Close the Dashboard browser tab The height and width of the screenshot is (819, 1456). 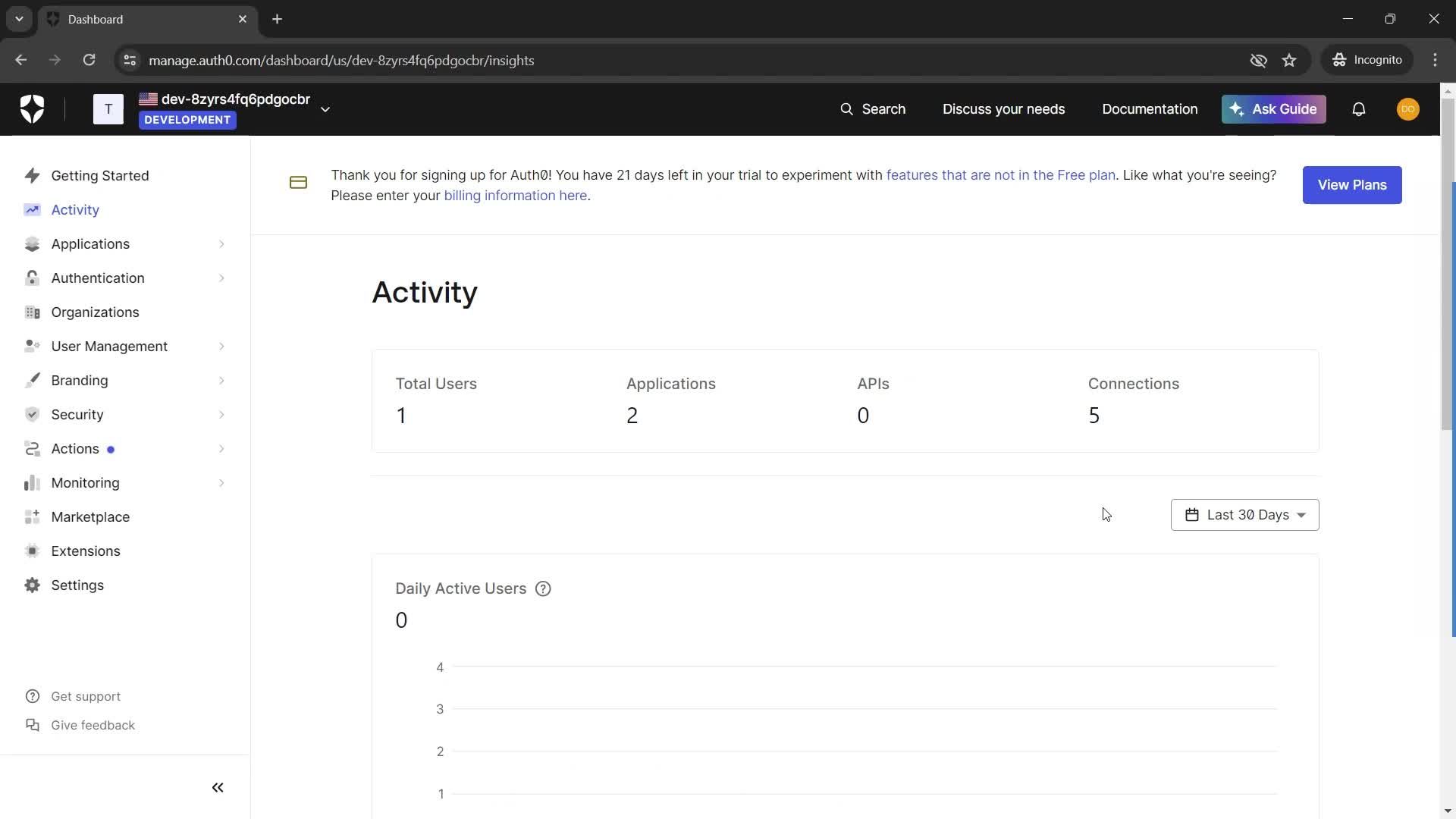[243, 19]
